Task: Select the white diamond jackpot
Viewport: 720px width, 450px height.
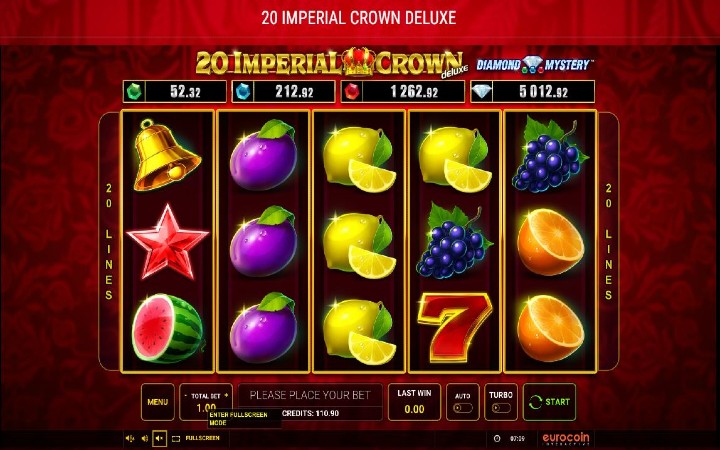Action: (x=533, y=91)
